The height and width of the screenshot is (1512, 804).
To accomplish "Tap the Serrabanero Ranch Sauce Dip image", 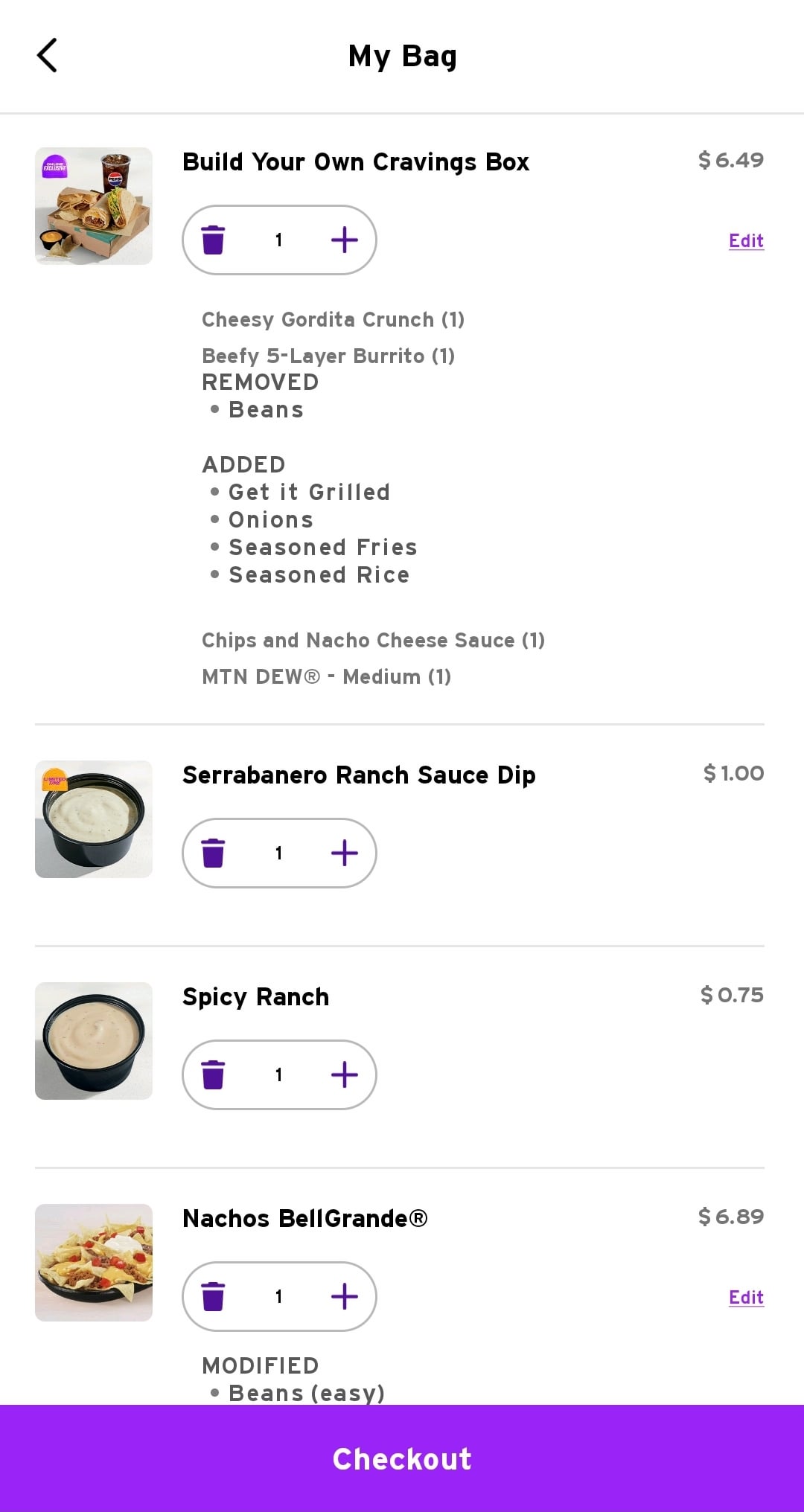I will (94, 819).
